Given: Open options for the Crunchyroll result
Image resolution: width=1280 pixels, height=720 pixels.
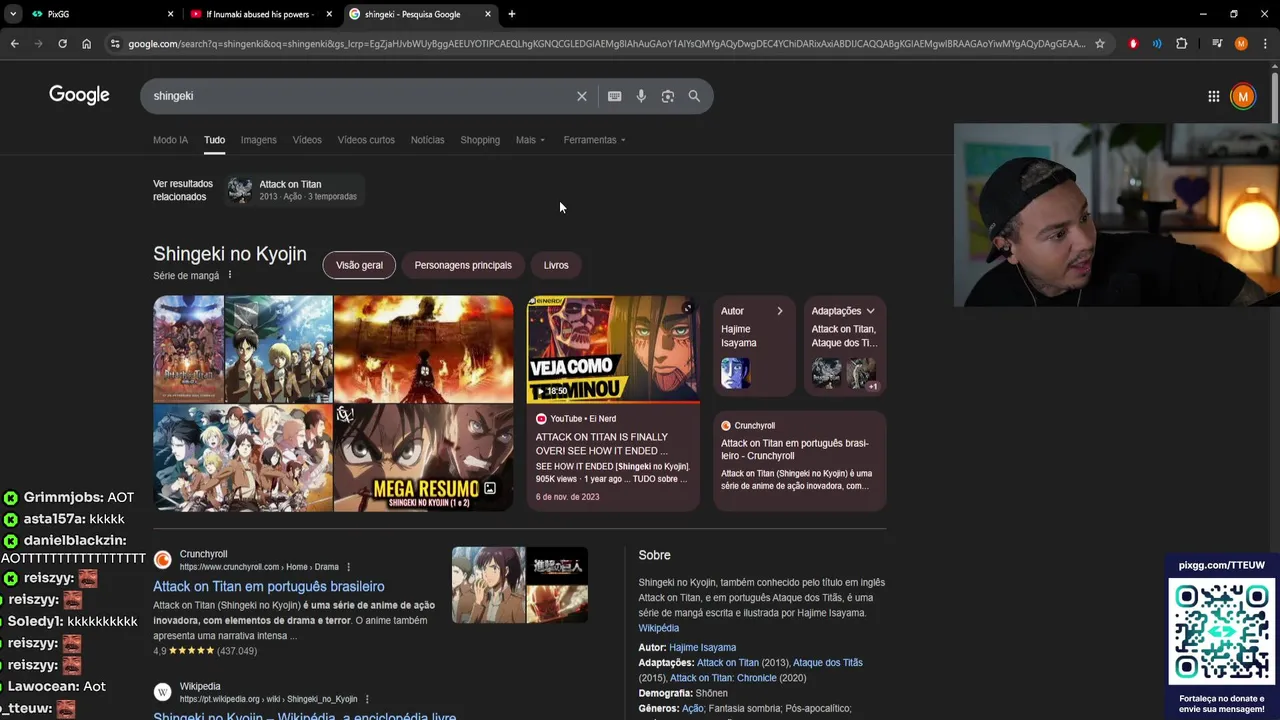Looking at the screenshot, I should click(x=348, y=567).
